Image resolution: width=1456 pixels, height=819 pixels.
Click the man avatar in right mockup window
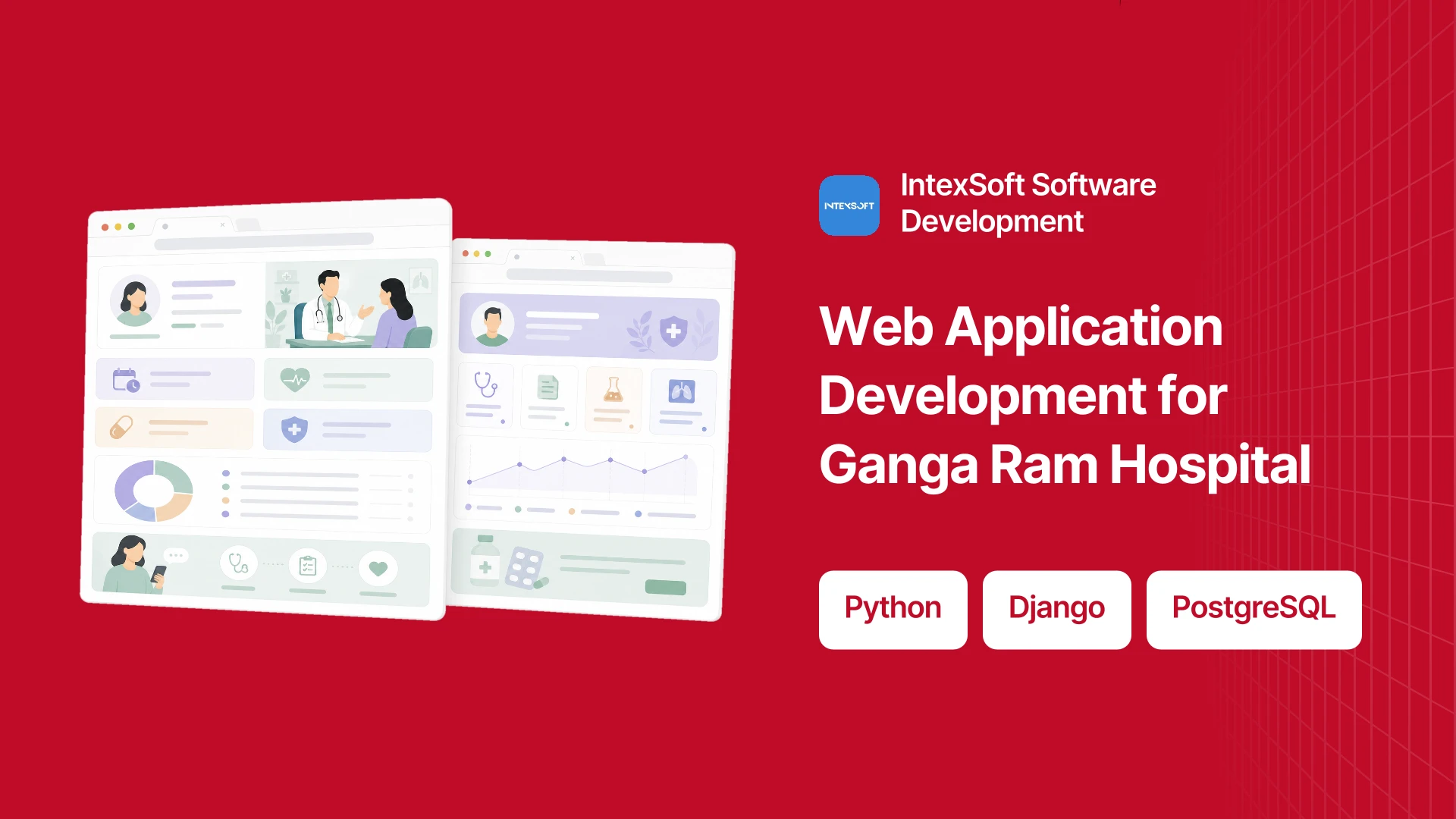(x=493, y=324)
